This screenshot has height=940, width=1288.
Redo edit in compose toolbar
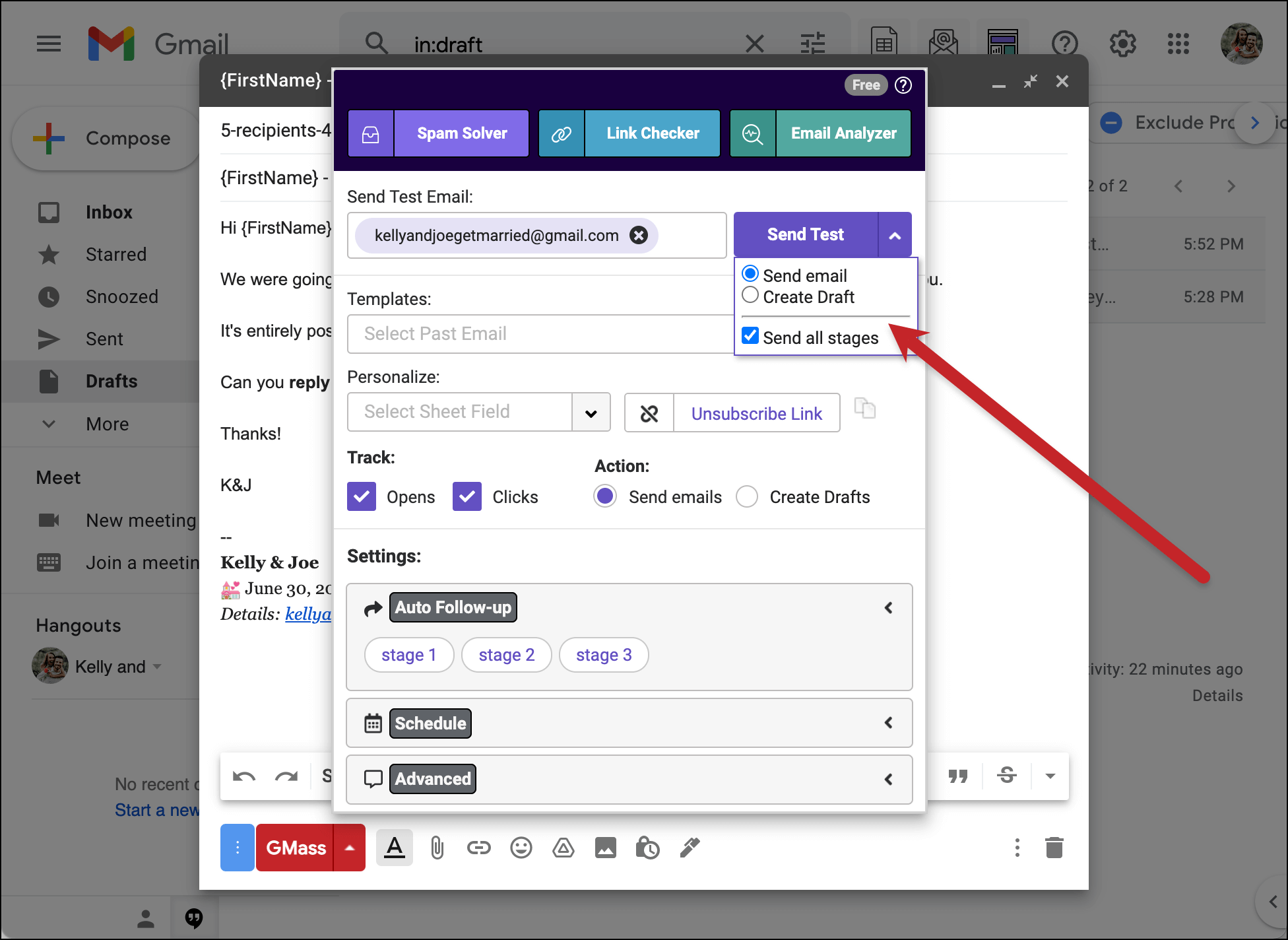click(x=286, y=776)
